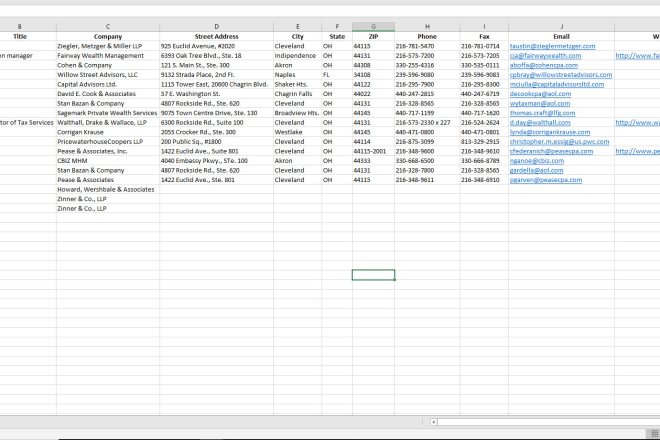Select cell 'Cohen & Company'
Viewport: 660px width, 440px height.
[x=108, y=65]
